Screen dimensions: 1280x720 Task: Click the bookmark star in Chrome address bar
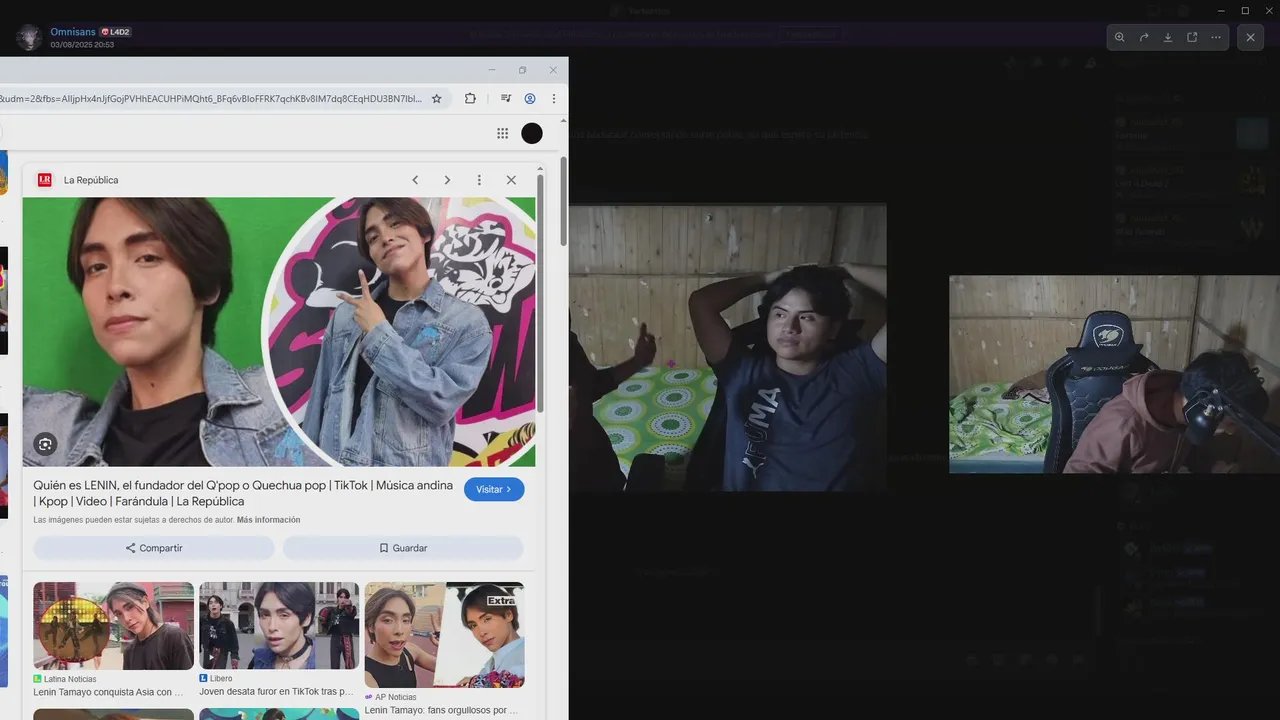click(436, 99)
